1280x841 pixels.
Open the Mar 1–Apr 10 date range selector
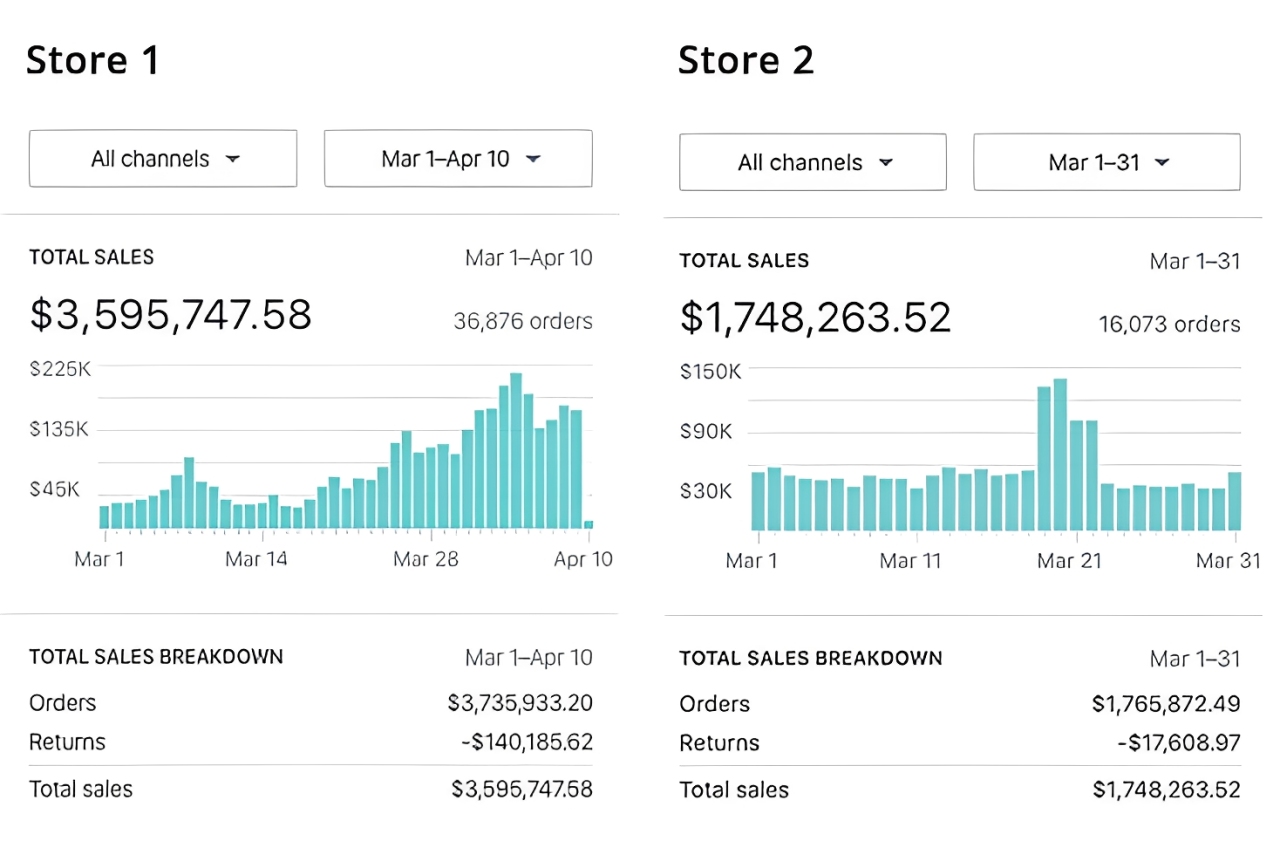click(457, 158)
